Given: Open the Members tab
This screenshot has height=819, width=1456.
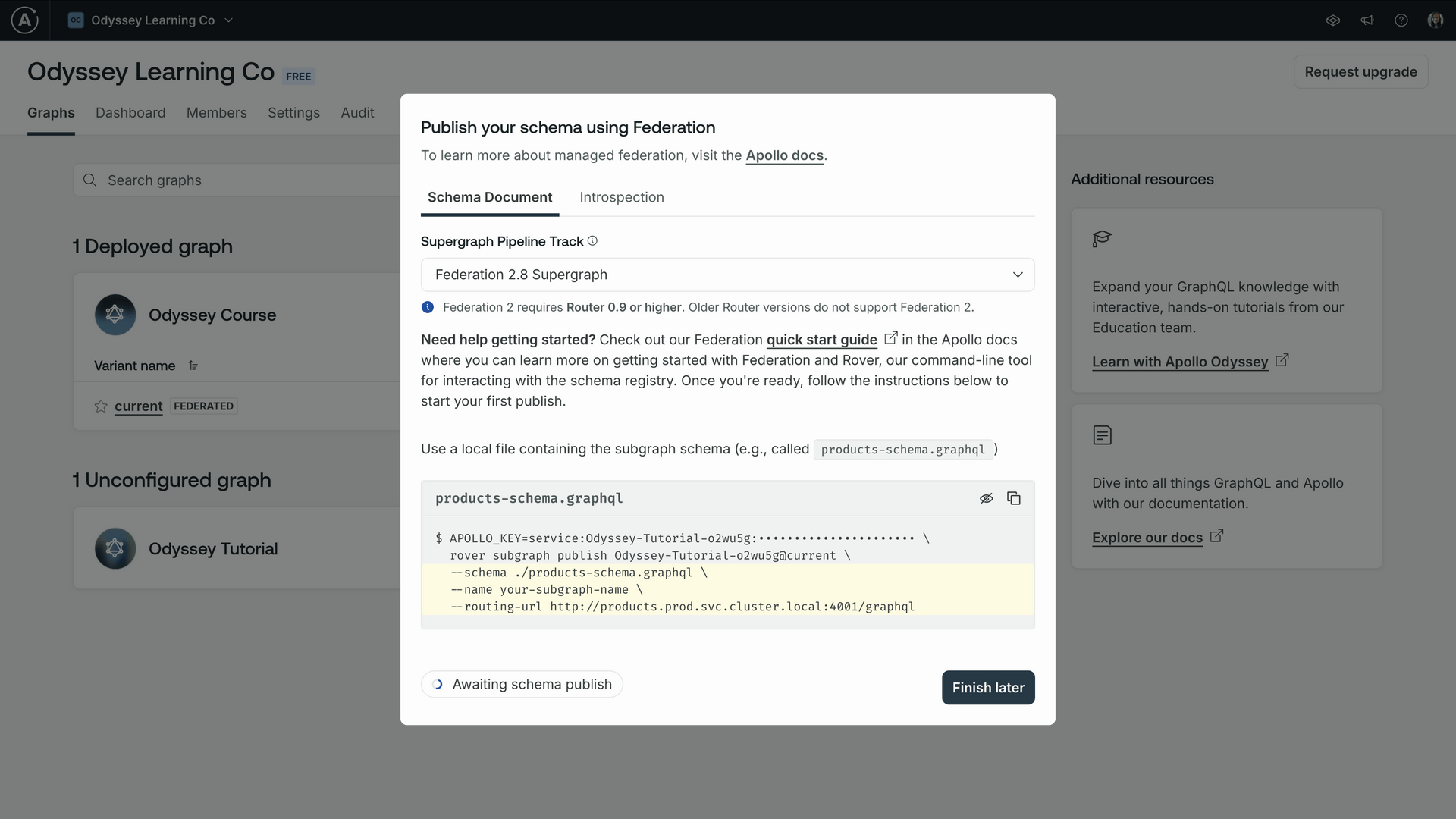Looking at the screenshot, I should point(216,112).
